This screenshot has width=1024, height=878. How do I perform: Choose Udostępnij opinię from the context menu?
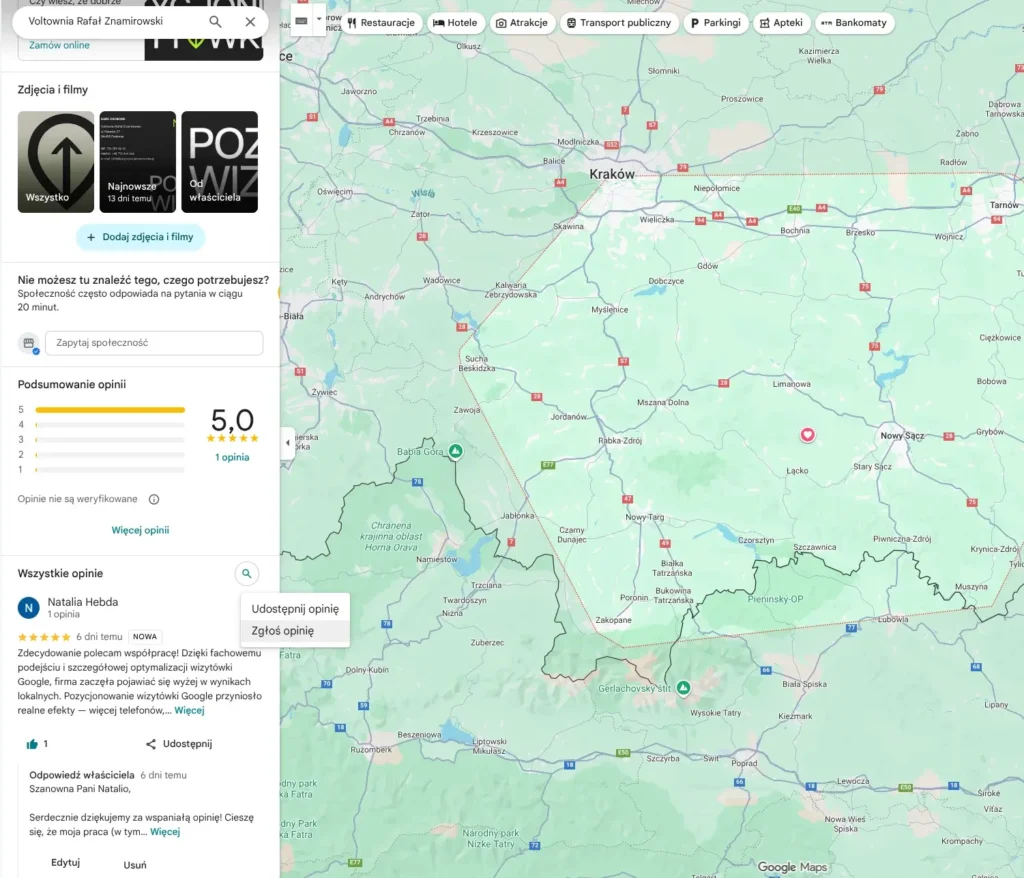tap(295, 608)
